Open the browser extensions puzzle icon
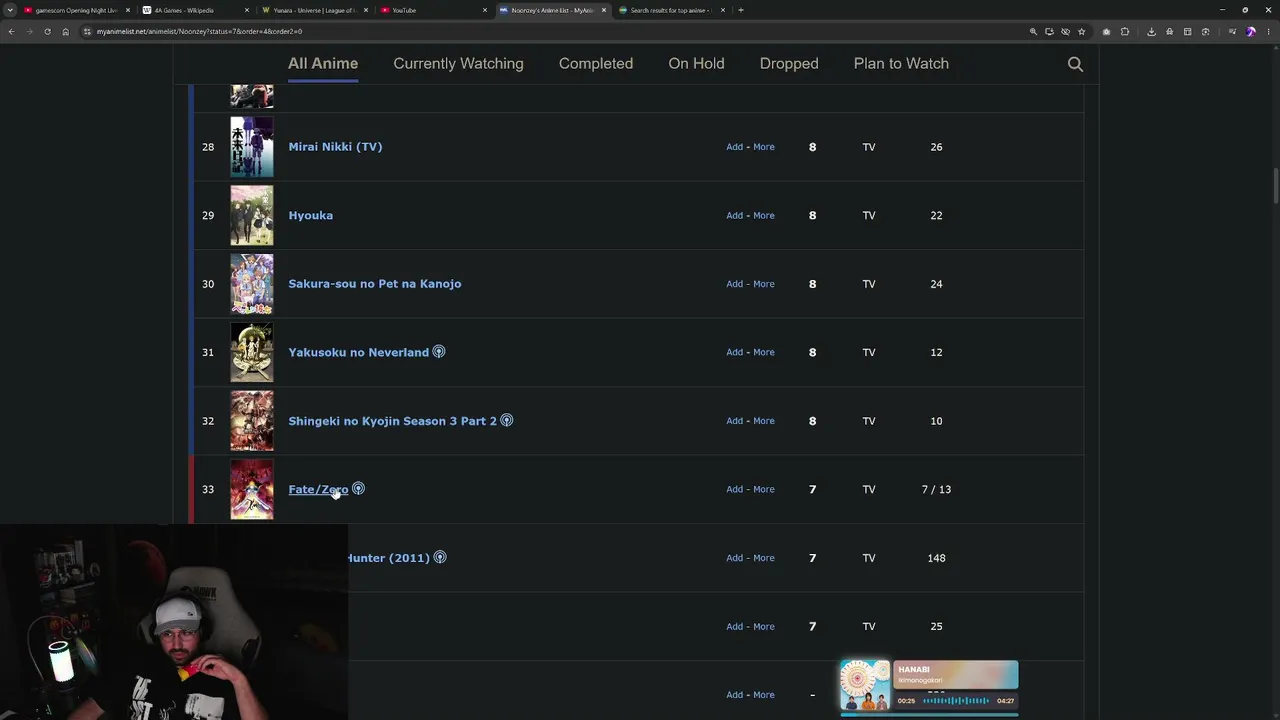 1125,31
